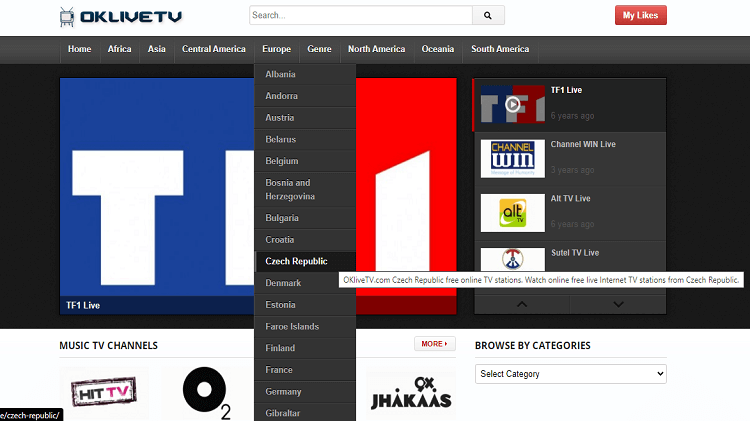Expand the Select Category dropdown

point(571,374)
